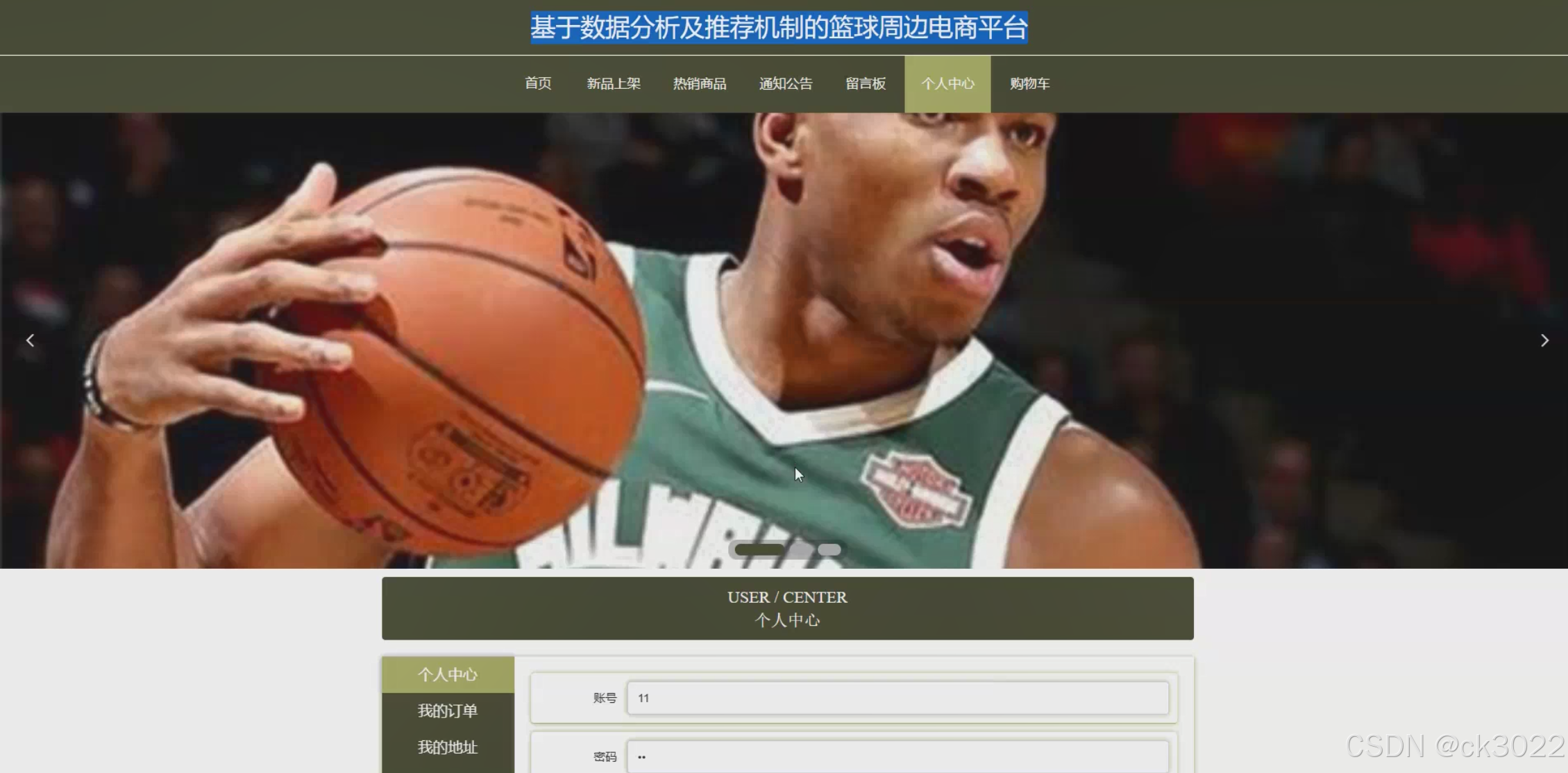1568x773 pixels.
Task: Go to 留言板 message board
Action: click(865, 84)
